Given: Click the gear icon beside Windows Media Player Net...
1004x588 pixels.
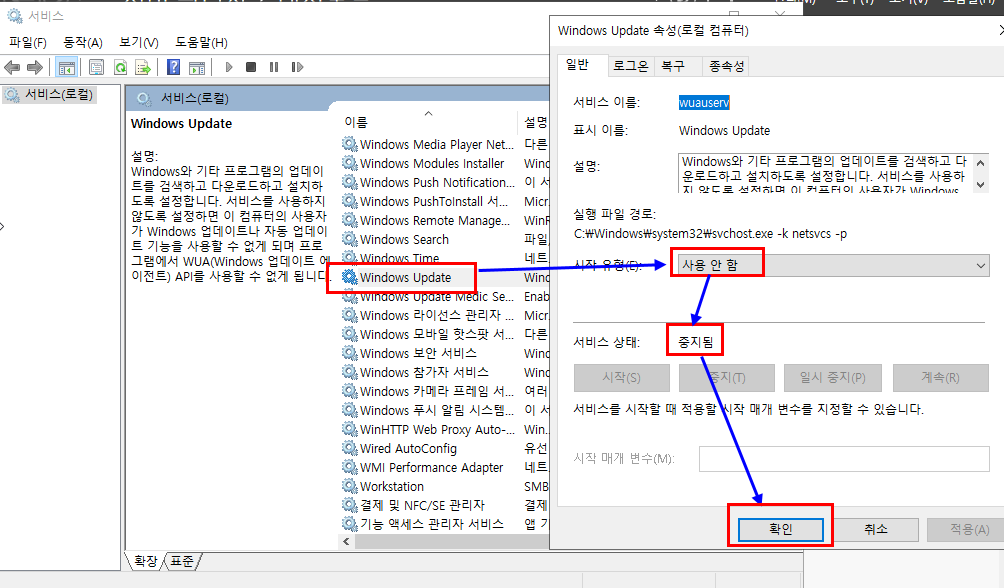Looking at the screenshot, I should [350, 144].
